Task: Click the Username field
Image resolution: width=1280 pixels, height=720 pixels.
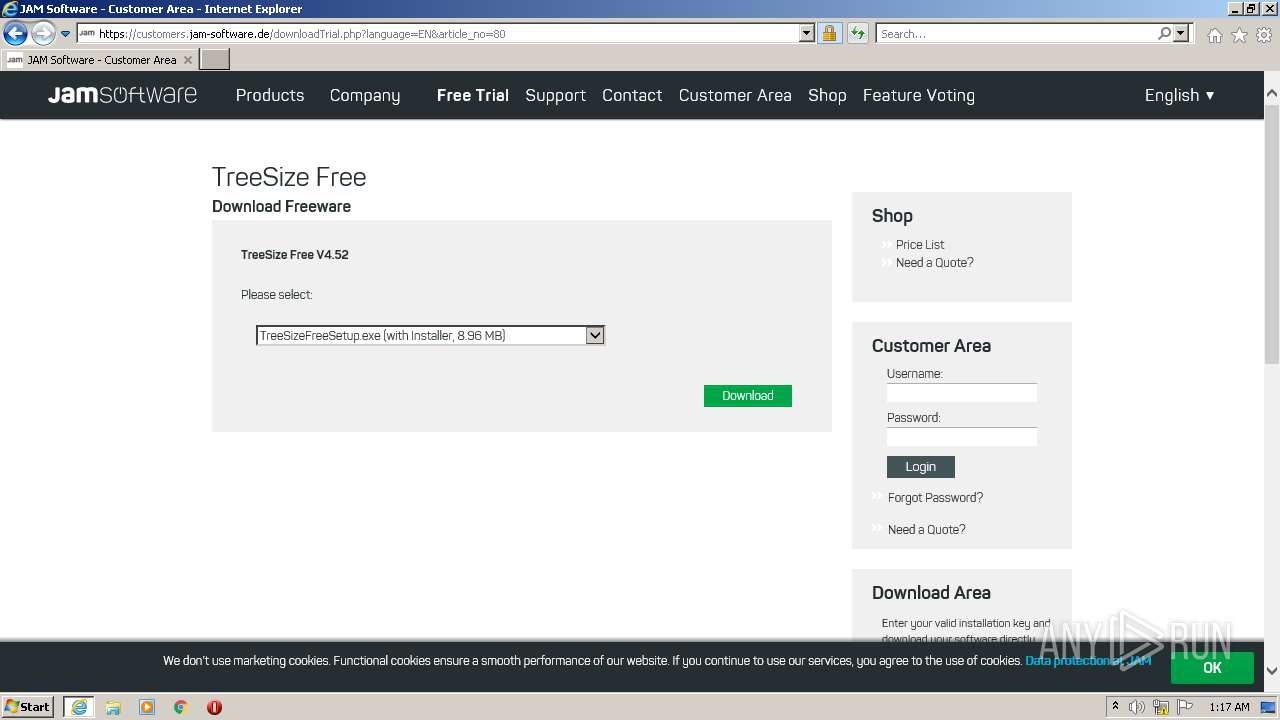Action: pyautogui.click(x=962, y=393)
